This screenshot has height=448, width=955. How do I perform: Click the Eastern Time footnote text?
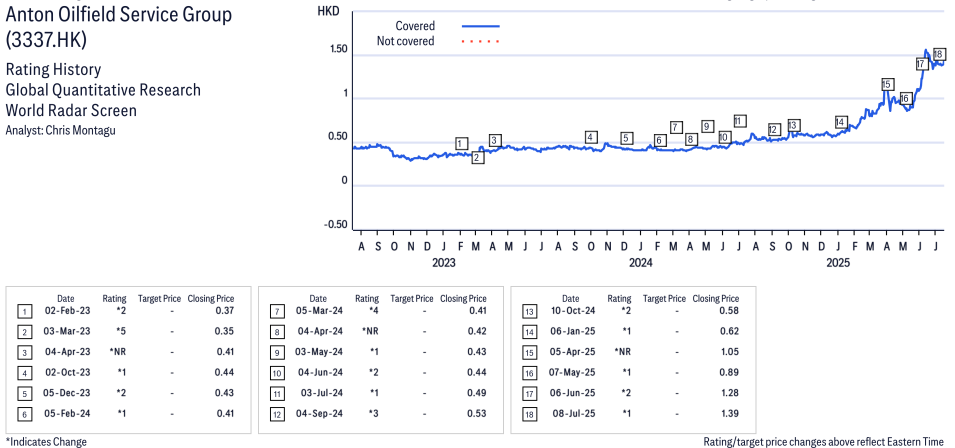tap(823, 442)
